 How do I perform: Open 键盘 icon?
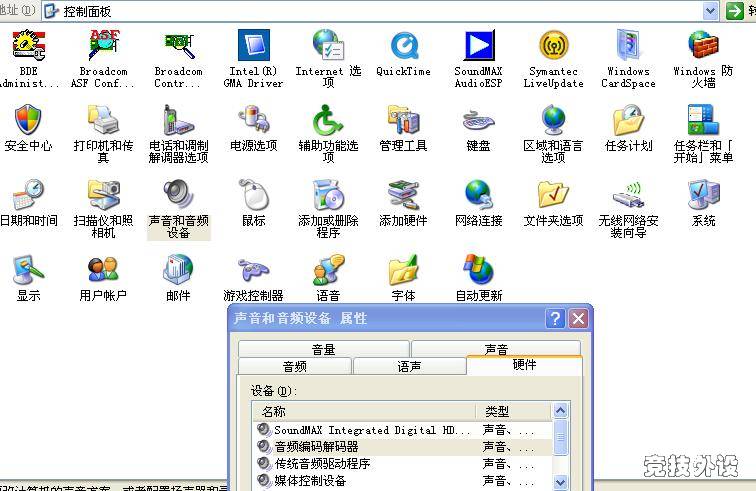(478, 120)
